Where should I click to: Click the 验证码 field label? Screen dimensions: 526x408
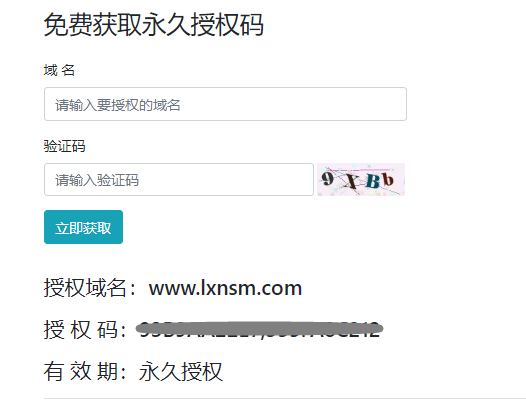pos(64,146)
